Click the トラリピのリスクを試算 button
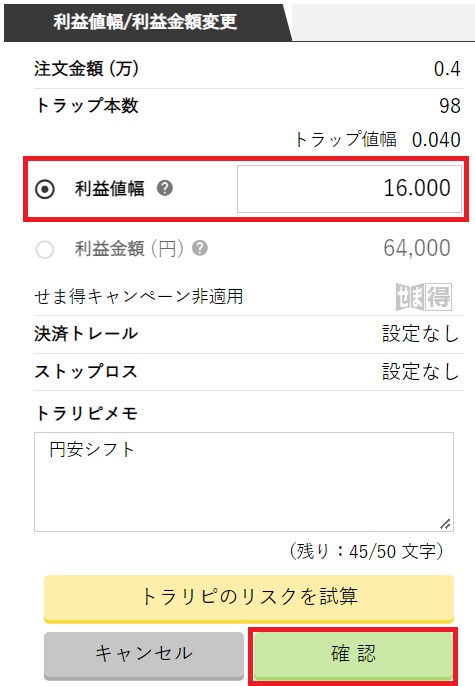This screenshot has width=475, height=686. (249, 598)
